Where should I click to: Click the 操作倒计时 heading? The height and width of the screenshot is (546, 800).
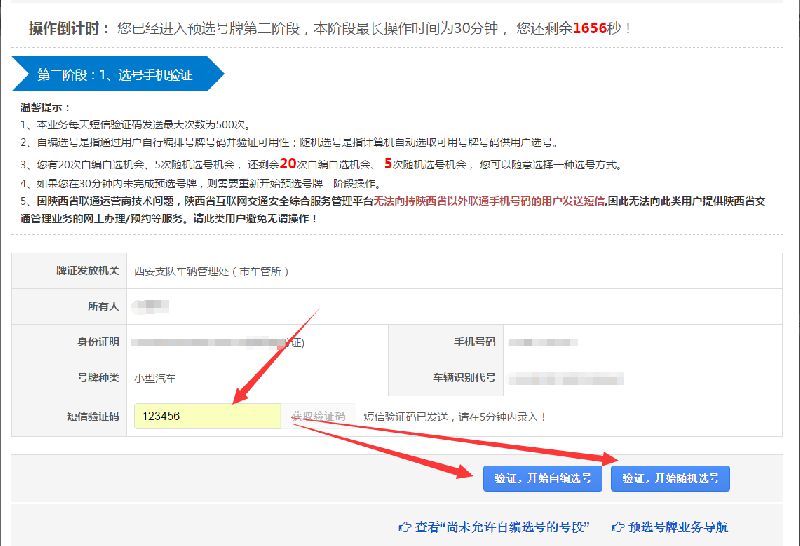click(x=69, y=28)
